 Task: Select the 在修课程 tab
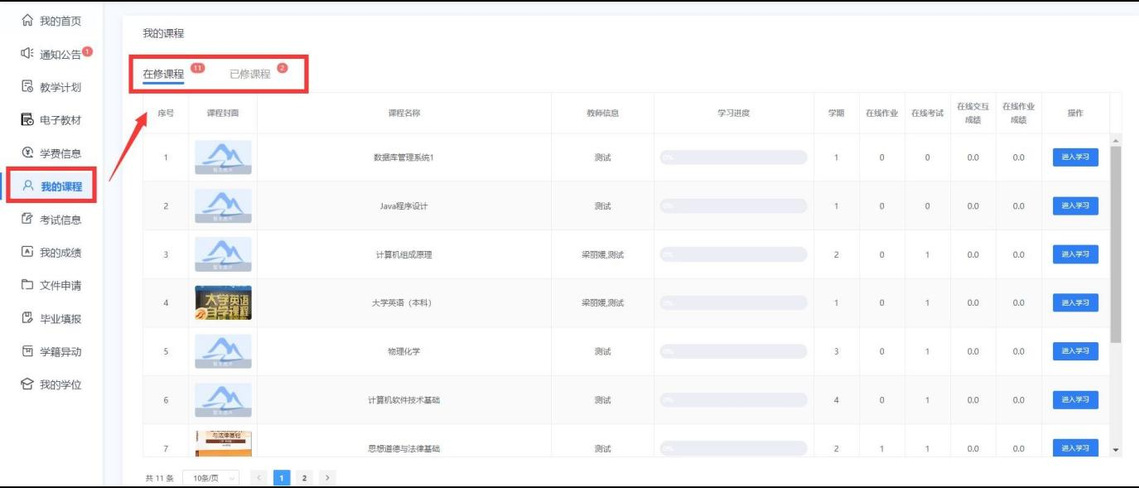(163, 74)
